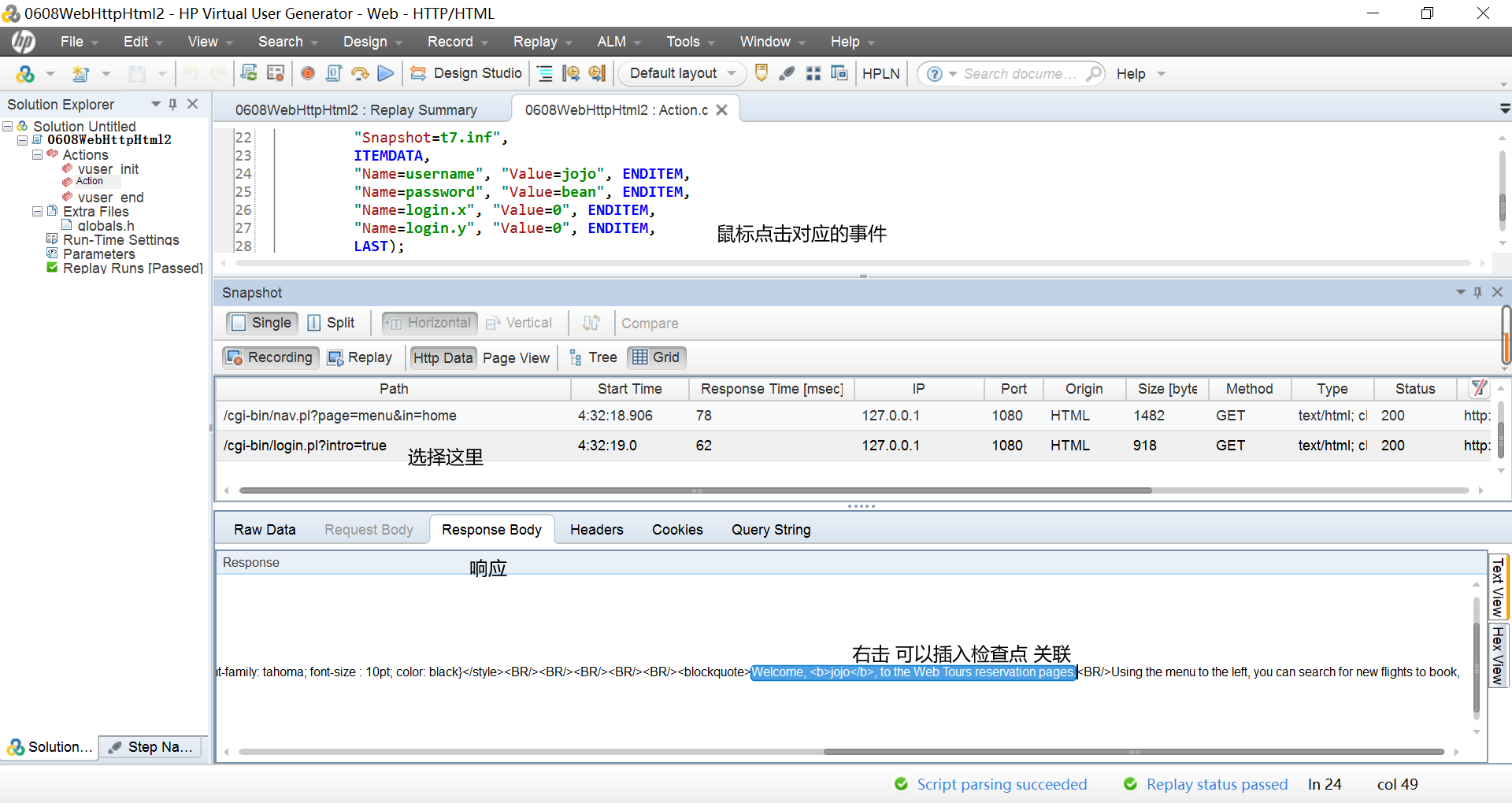Screen dimensions: 1512x803
Task: Toggle Vertical split layout
Action: pyautogui.click(x=519, y=323)
